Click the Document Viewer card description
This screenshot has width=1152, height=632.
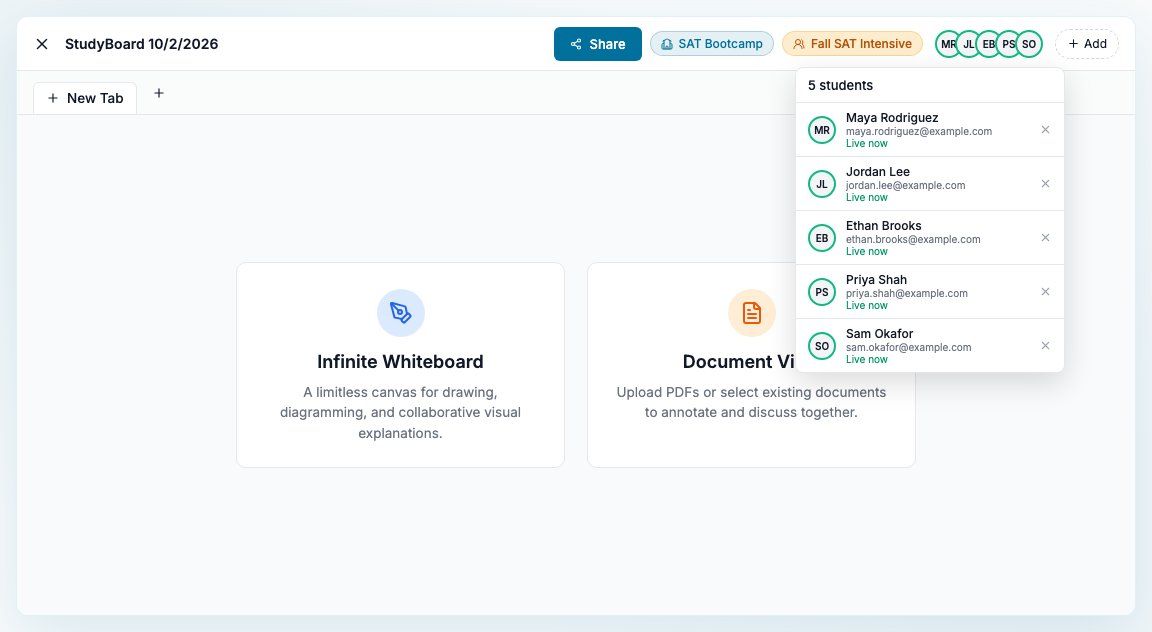click(x=752, y=402)
